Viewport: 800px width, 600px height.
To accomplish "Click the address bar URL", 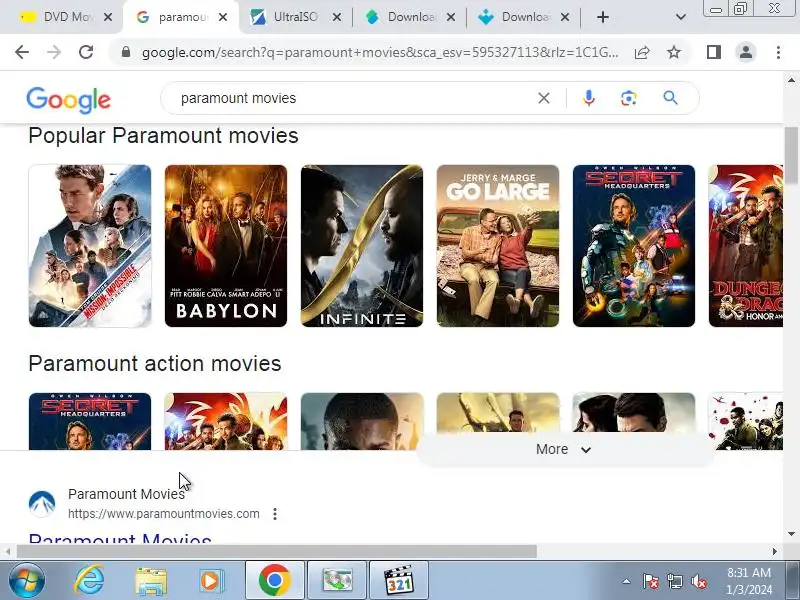I will pyautogui.click(x=380, y=52).
